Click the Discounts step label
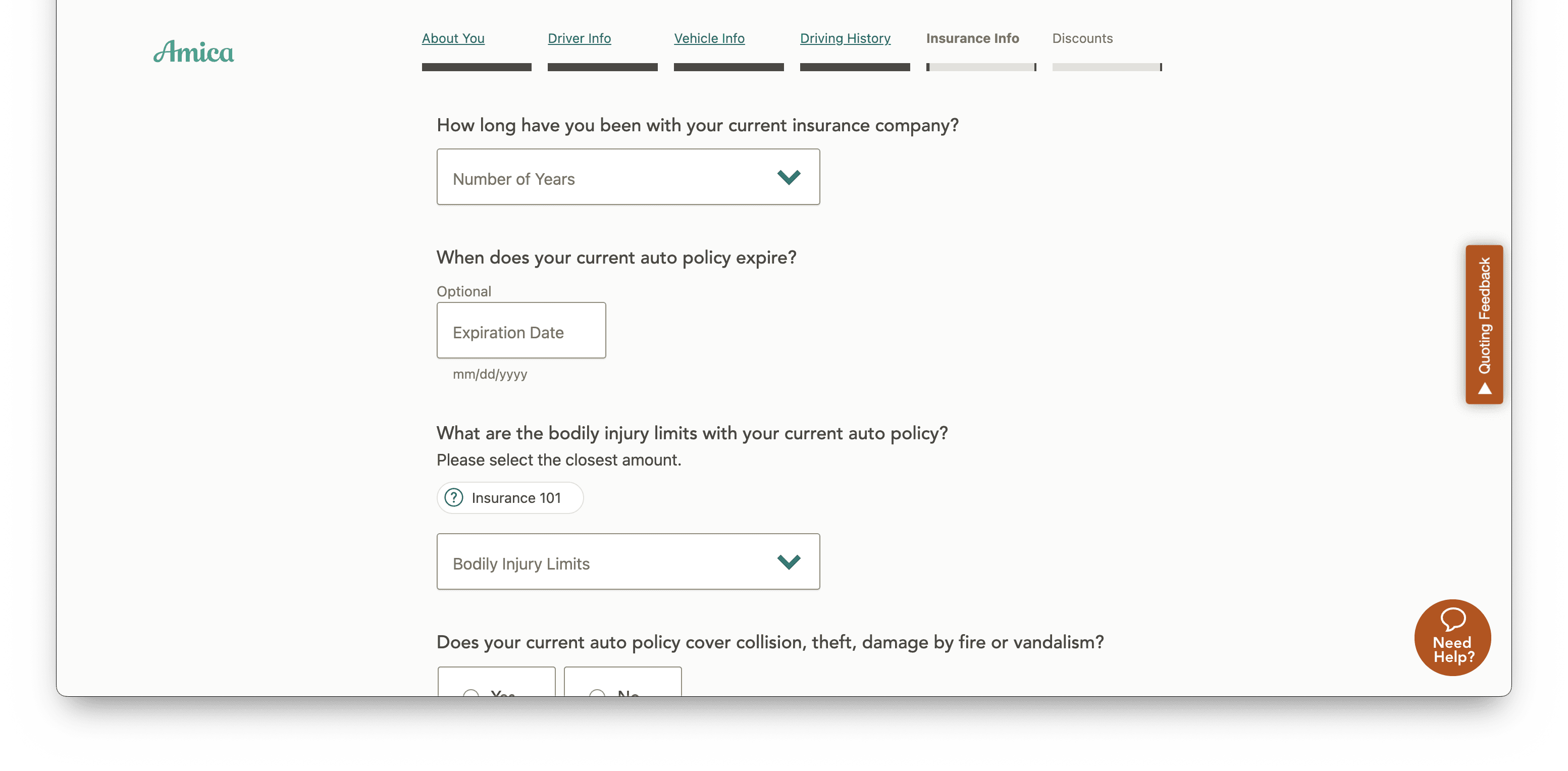Image resolution: width=1568 pixels, height=771 pixels. pyautogui.click(x=1082, y=38)
